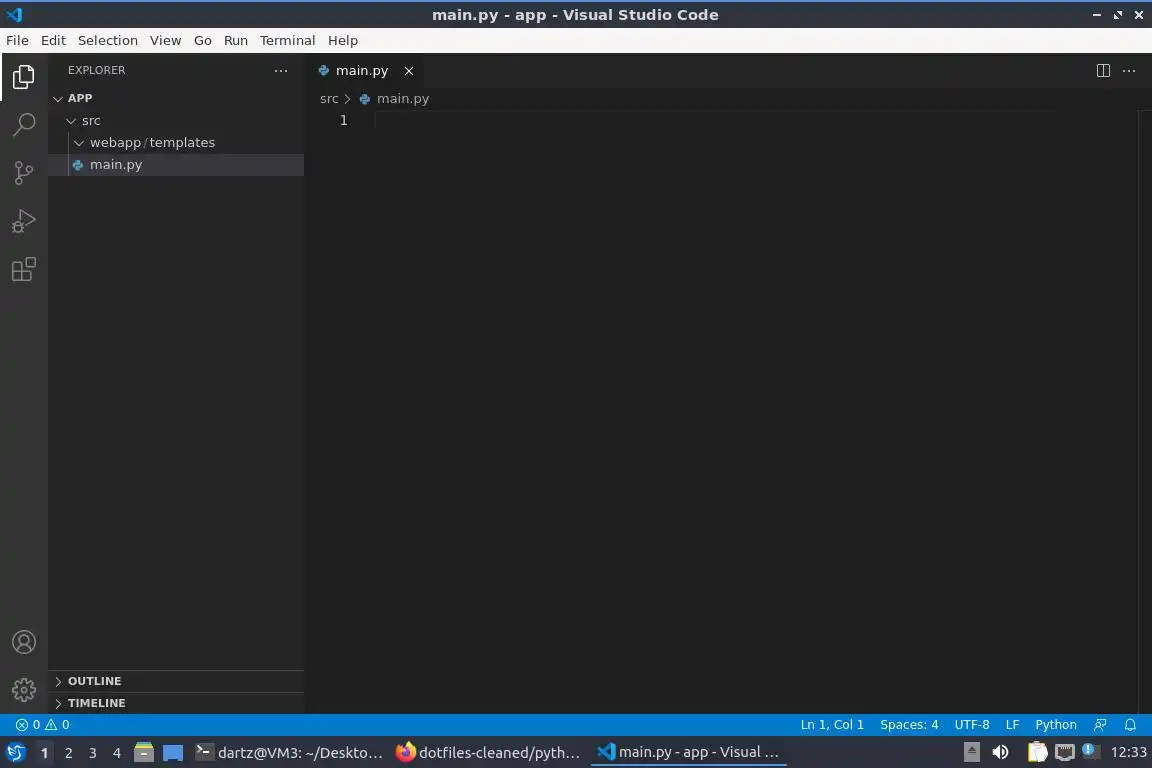1152x768 pixels.
Task: Open the Source Control view
Action: [24, 173]
